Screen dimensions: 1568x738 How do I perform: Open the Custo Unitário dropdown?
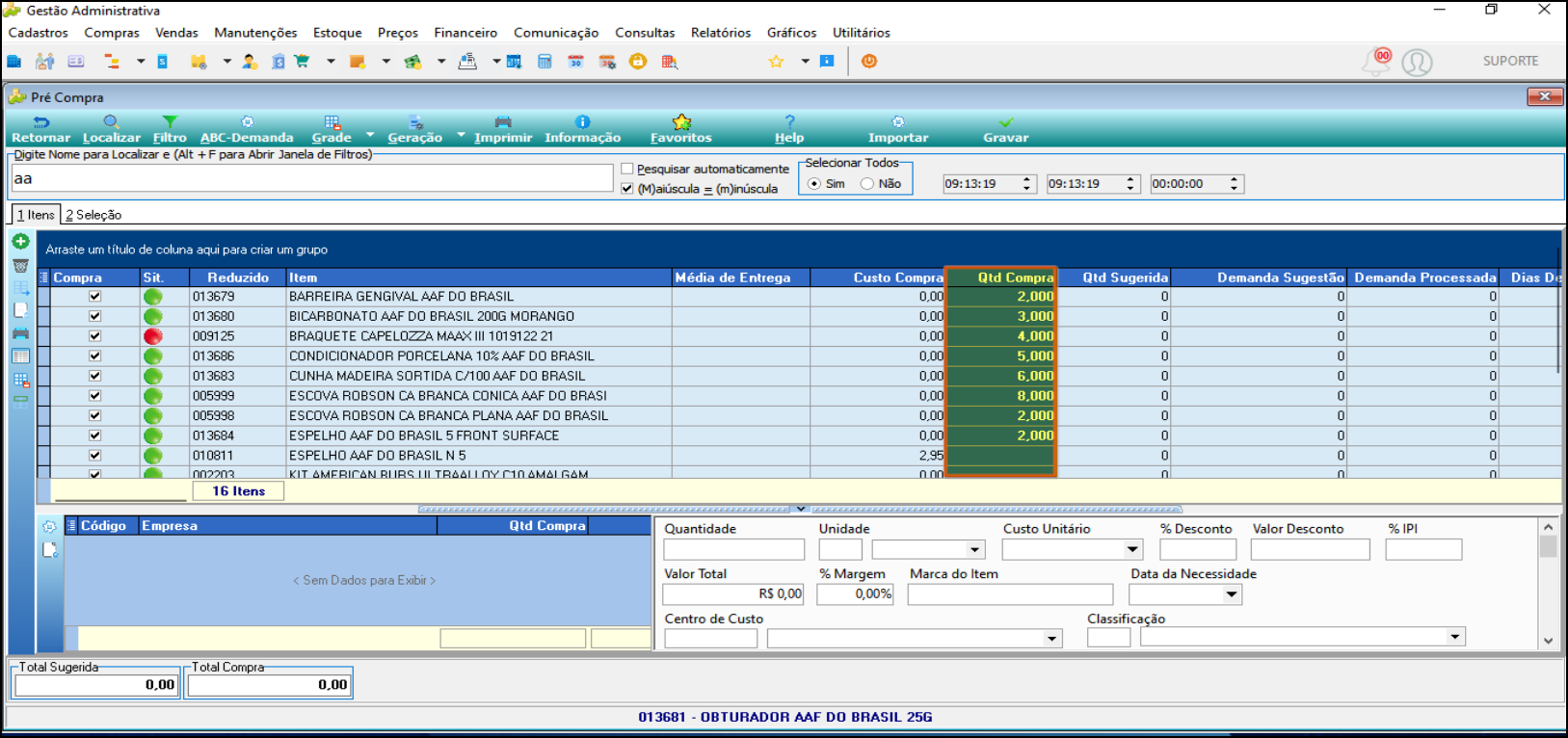coord(1132,549)
